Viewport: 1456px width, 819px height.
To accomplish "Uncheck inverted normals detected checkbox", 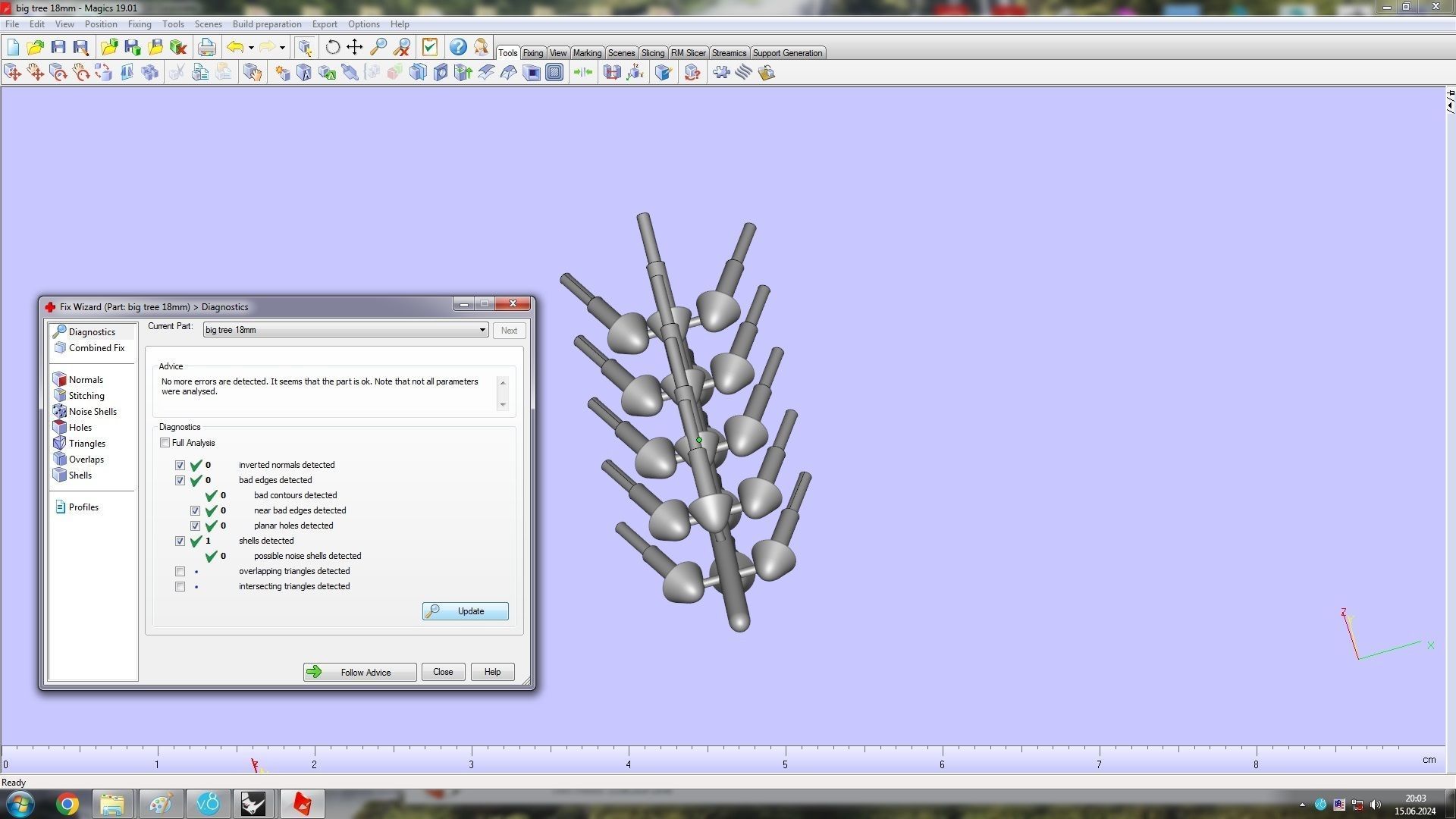I will tap(180, 465).
